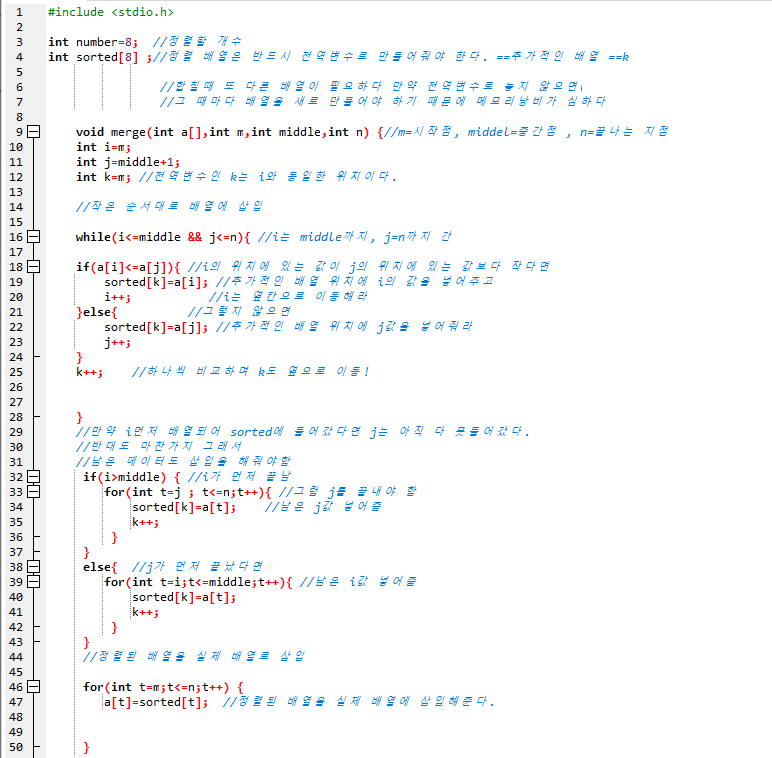Click 'sorted[k]=a[t];' on line 34
Viewport: 772px width, 758px height.
point(184,507)
